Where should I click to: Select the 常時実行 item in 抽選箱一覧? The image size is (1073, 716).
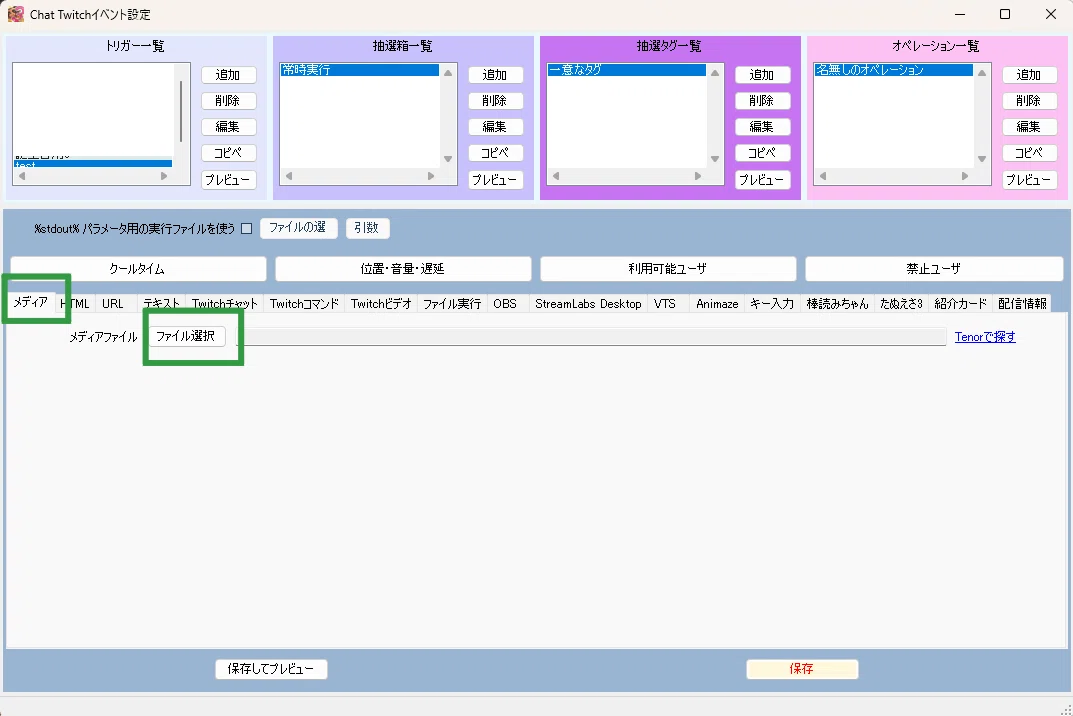[x=359, y=70]
